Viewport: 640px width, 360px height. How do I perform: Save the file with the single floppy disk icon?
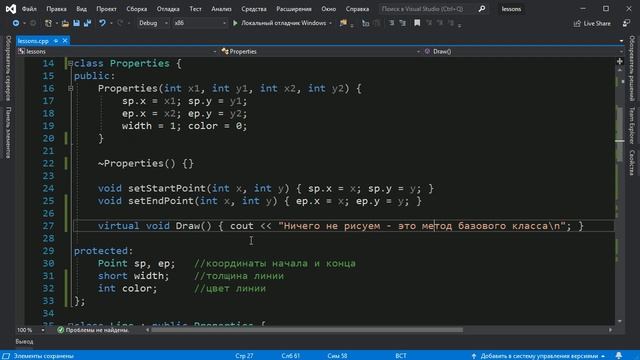[76, 23]
